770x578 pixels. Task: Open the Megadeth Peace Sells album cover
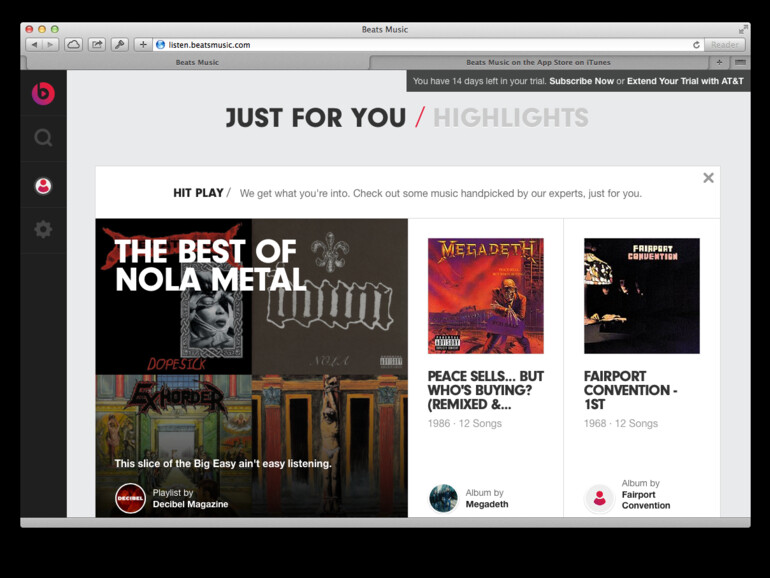click(x=486, y=296)
